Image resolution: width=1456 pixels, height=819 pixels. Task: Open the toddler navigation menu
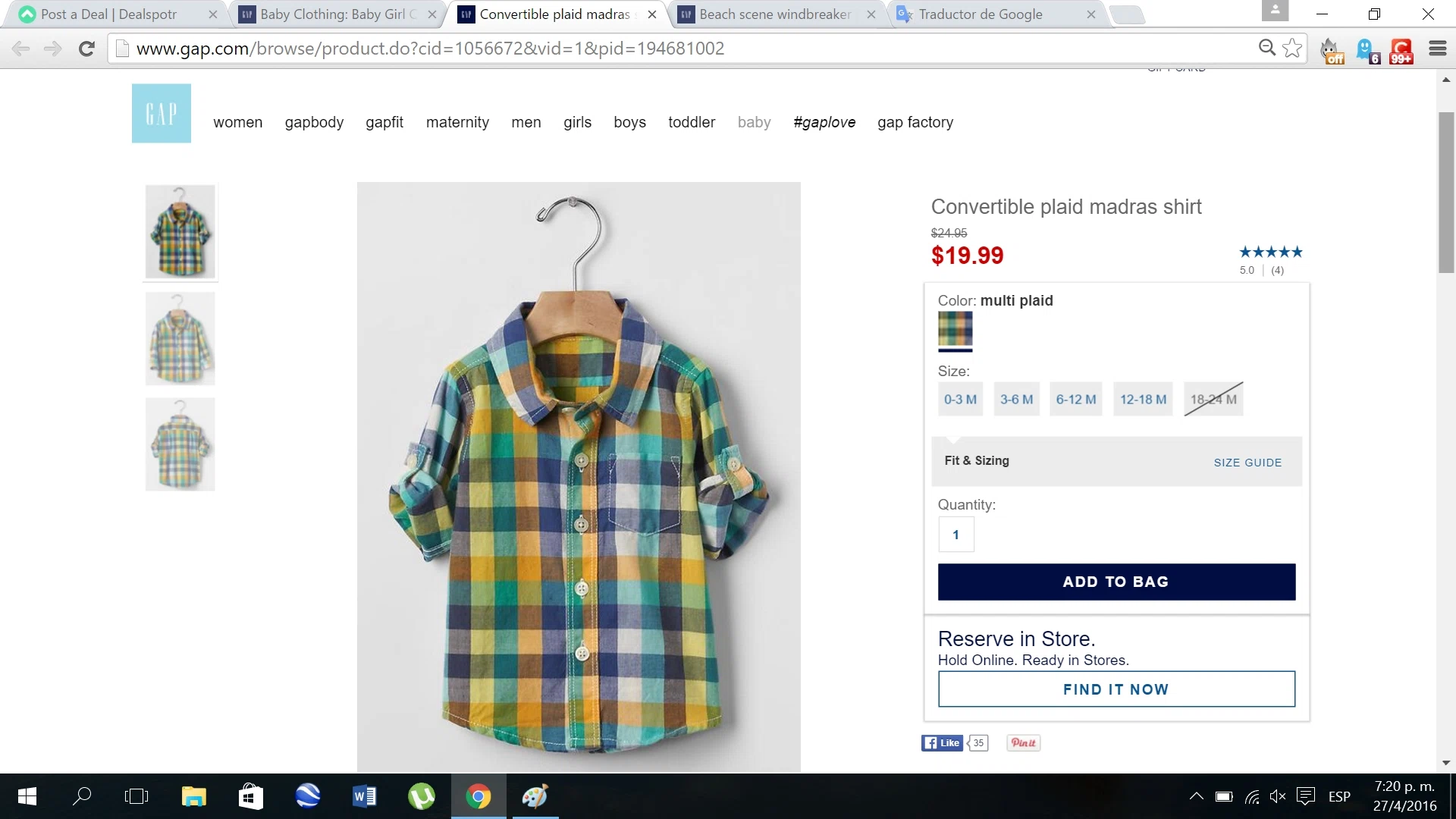[691, 122]
